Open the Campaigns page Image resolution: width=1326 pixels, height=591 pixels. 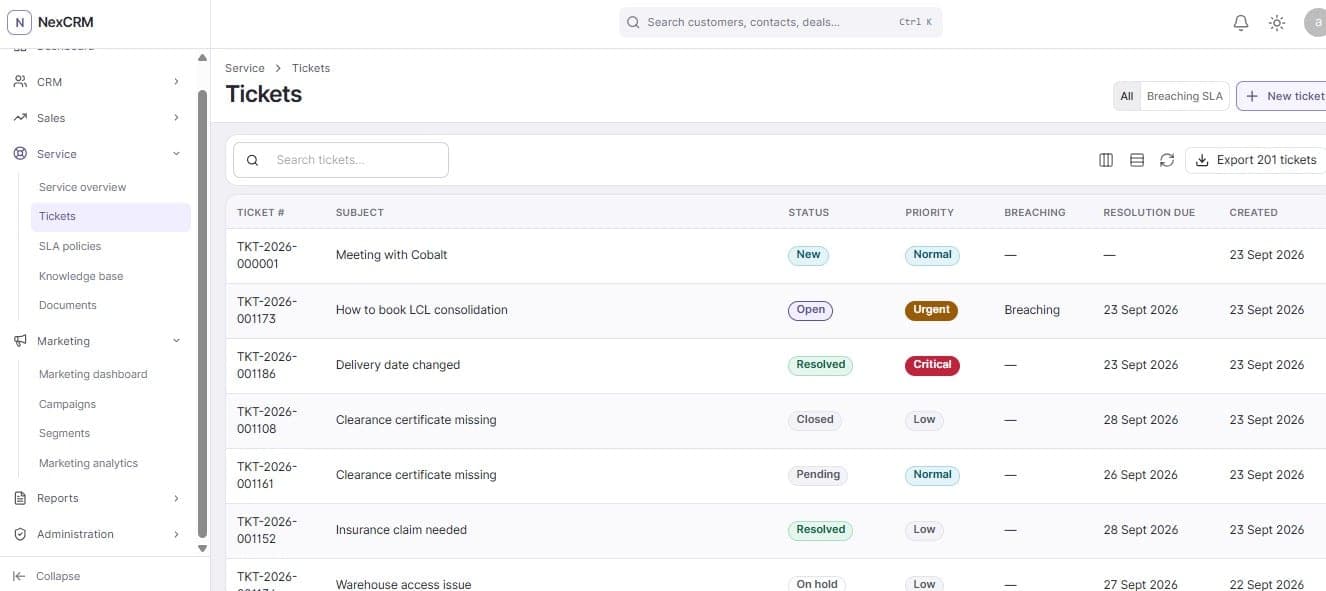(110, 404)
